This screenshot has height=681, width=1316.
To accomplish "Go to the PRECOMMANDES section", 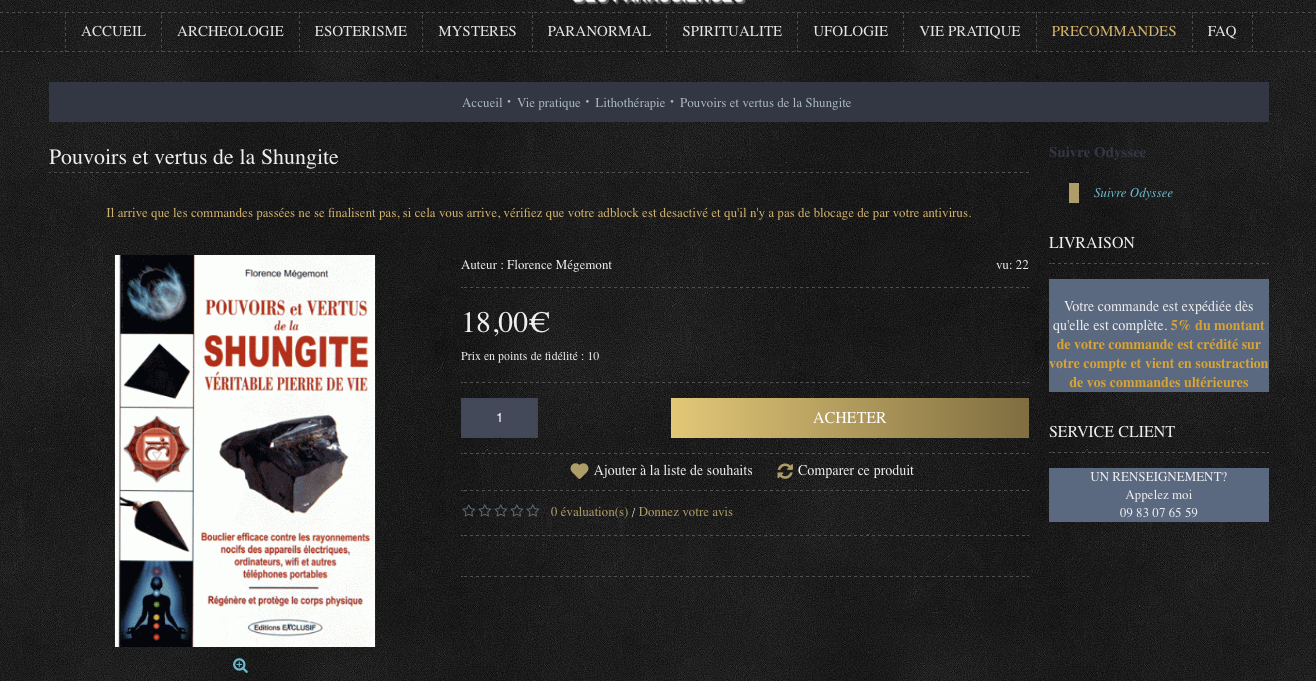I will click(1113, 31).
